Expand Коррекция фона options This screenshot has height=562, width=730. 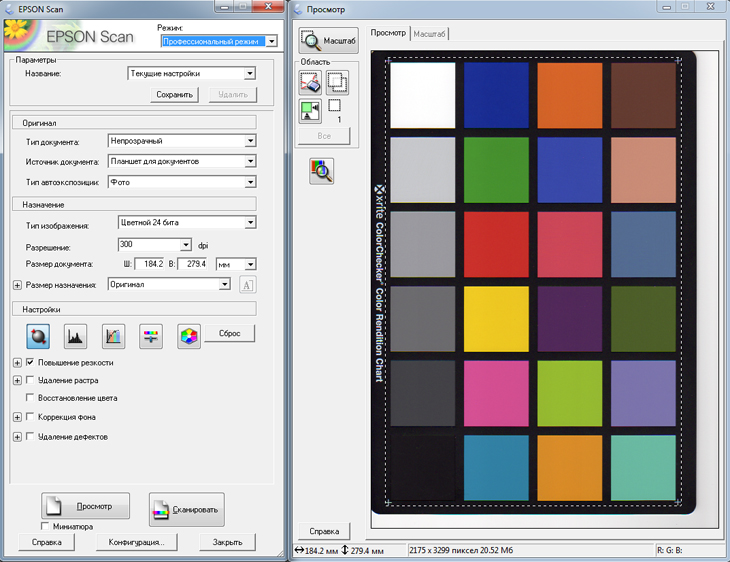(17, 417)
